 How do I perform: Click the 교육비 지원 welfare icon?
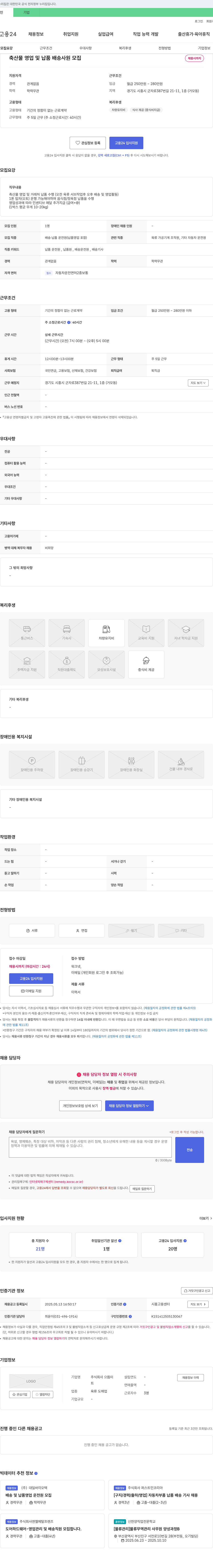[x=146, y=633]
